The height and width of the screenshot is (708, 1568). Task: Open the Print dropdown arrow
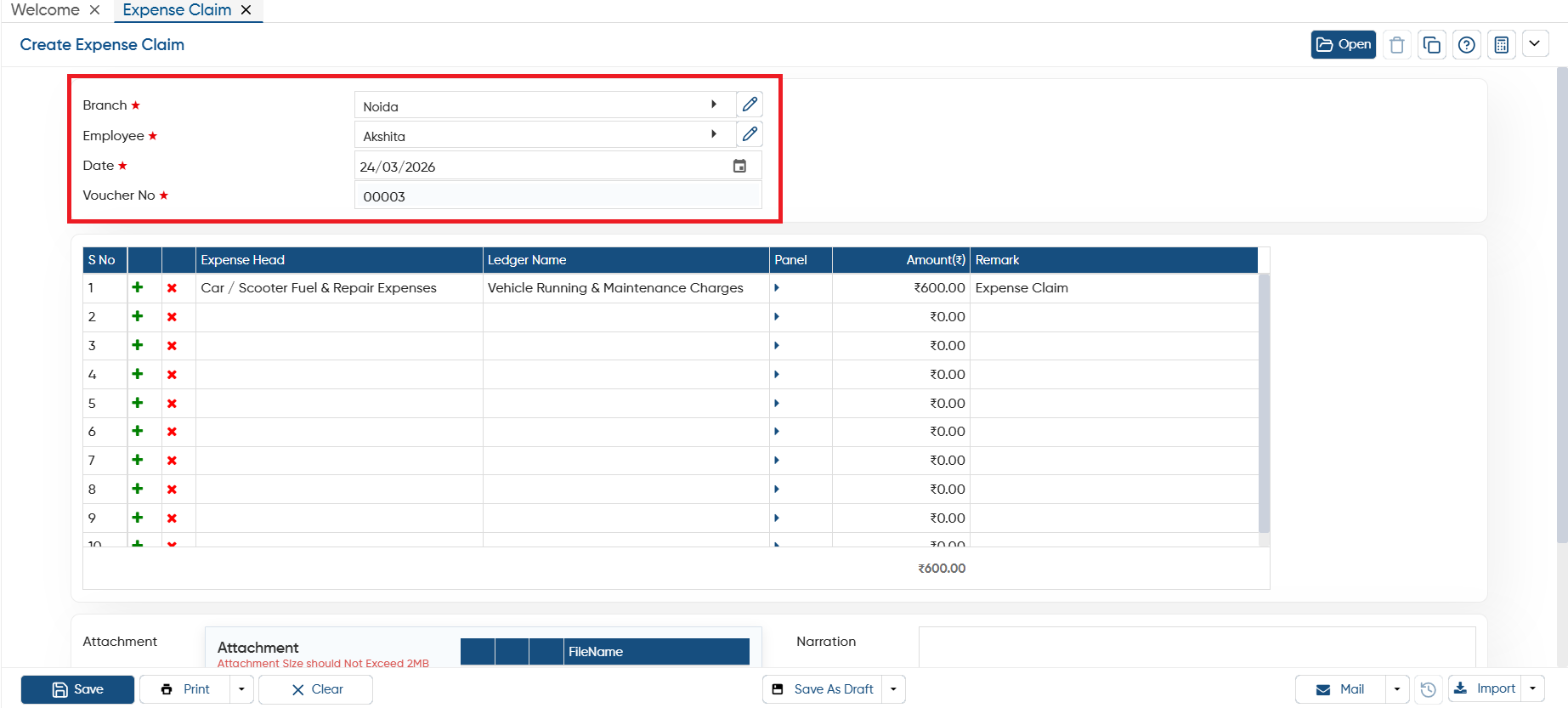241,689
